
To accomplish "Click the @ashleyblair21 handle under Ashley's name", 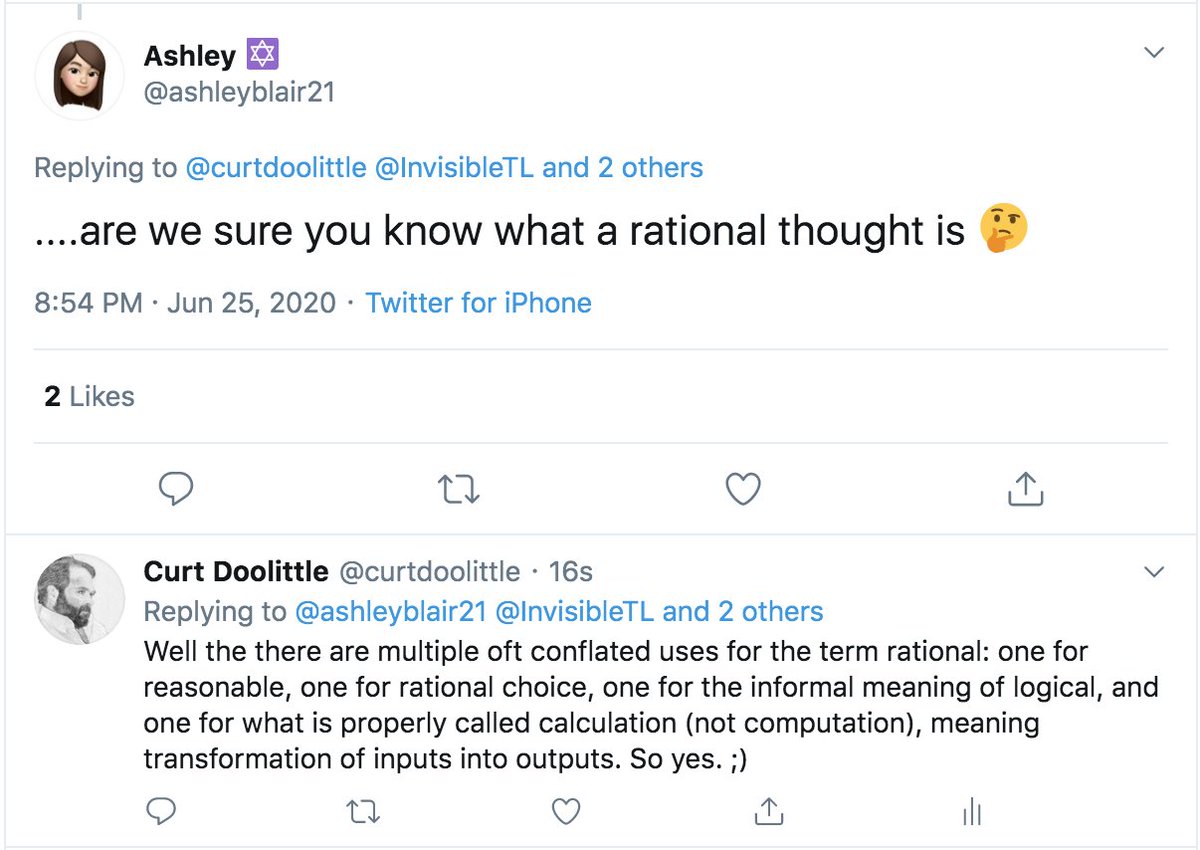I will point(239,92).
